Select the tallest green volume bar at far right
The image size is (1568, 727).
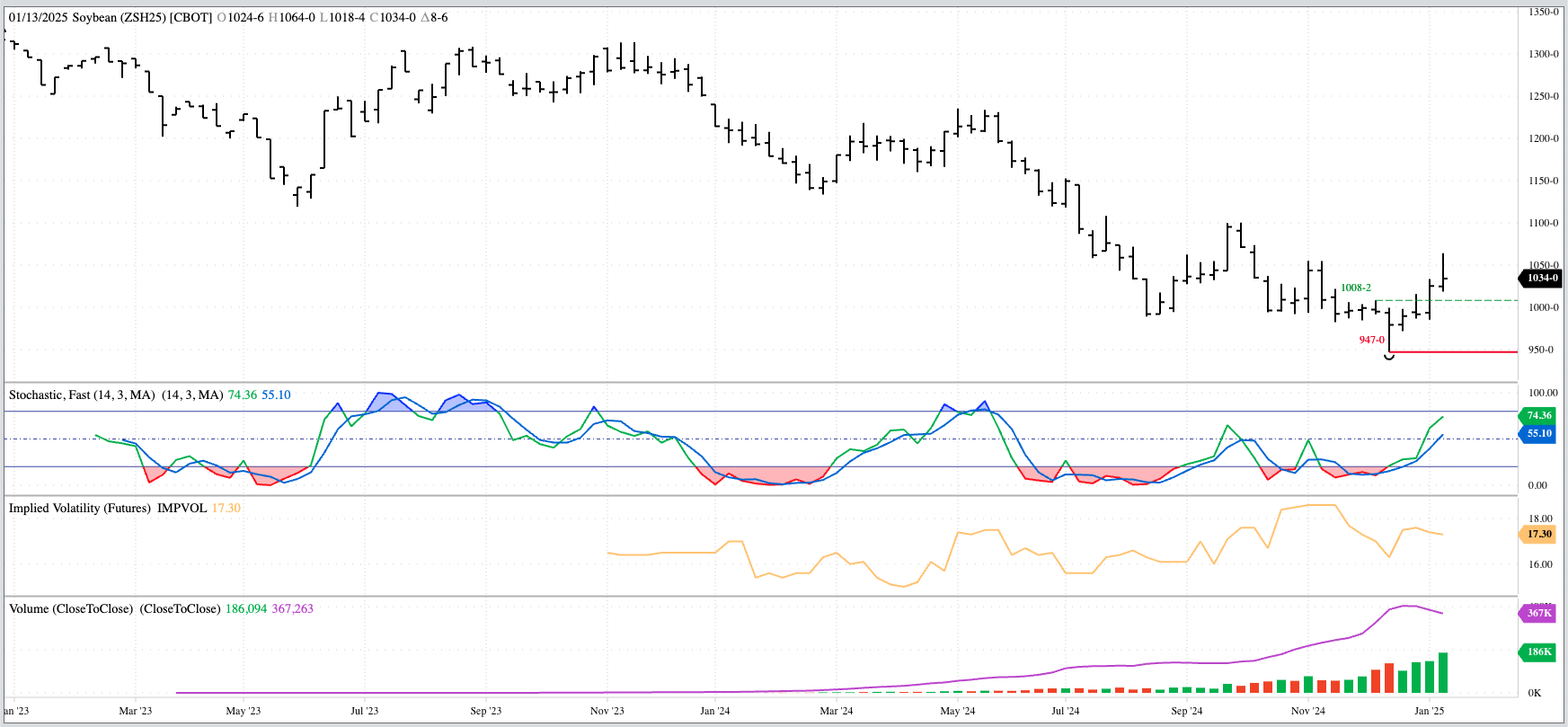pos(1443,673)
